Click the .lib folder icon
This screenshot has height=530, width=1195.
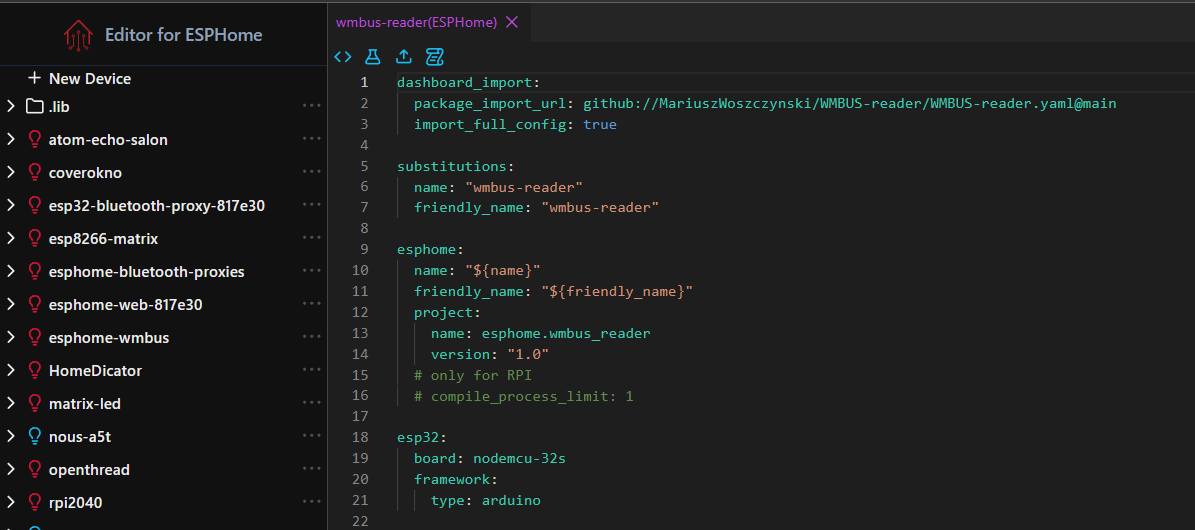click(35, 107)
